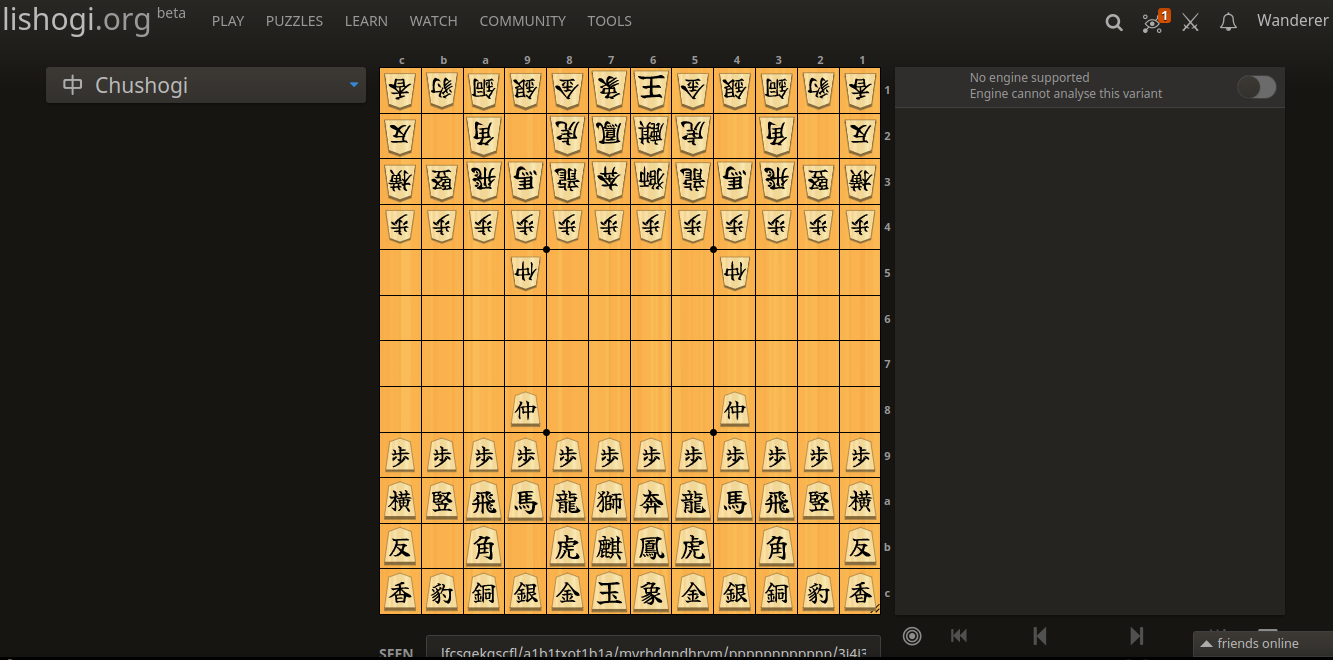Open the PLAY menu
1333x660 pixels.
click(228, 21)
